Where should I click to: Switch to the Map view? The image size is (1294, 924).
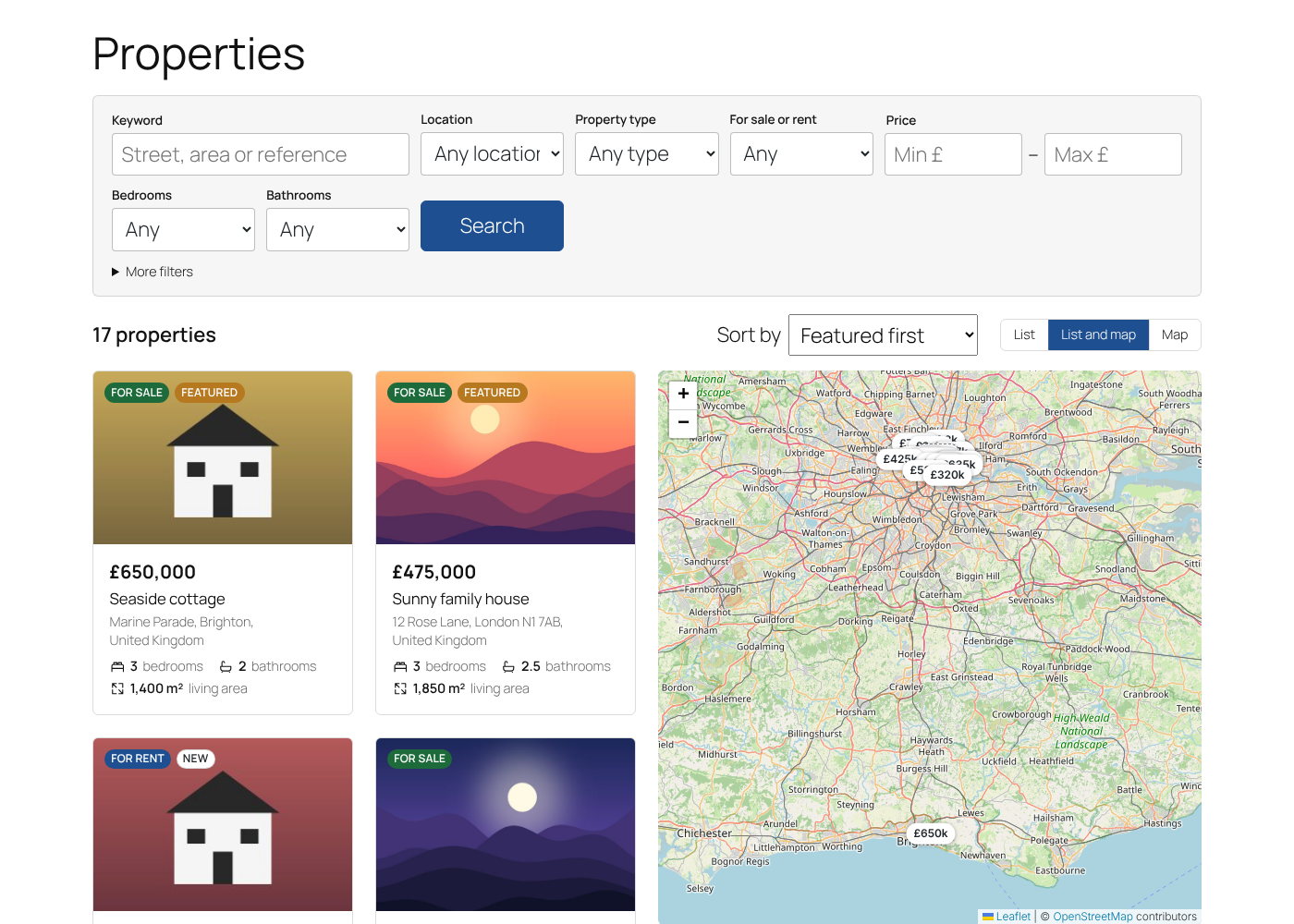point(1175,334)
